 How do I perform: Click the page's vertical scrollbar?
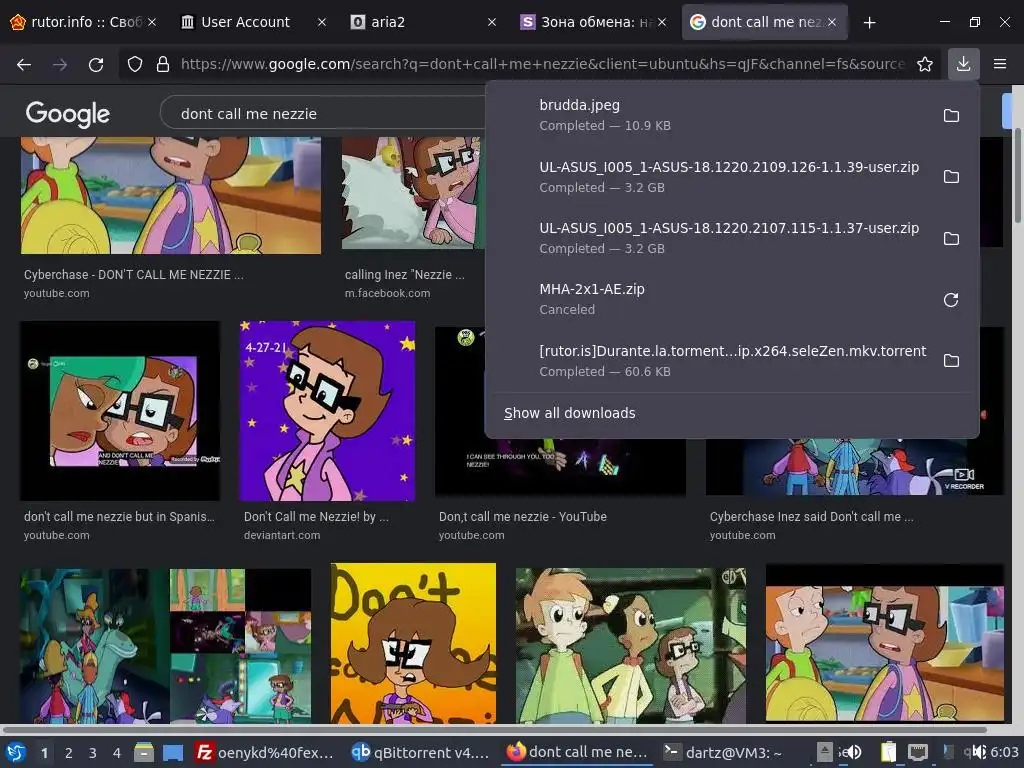coord(1017,175)
